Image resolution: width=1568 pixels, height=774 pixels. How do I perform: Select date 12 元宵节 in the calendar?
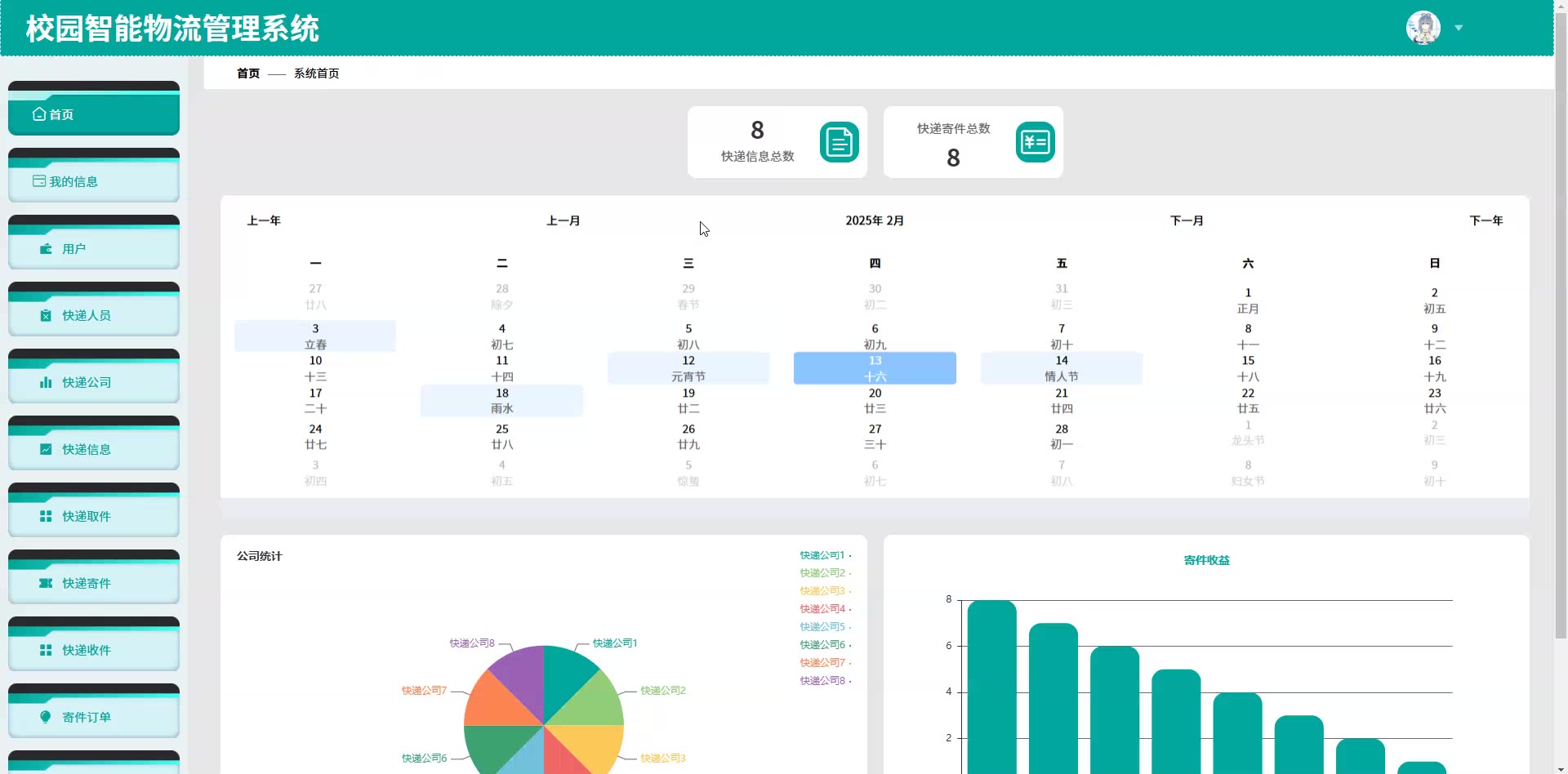point(688,368)
